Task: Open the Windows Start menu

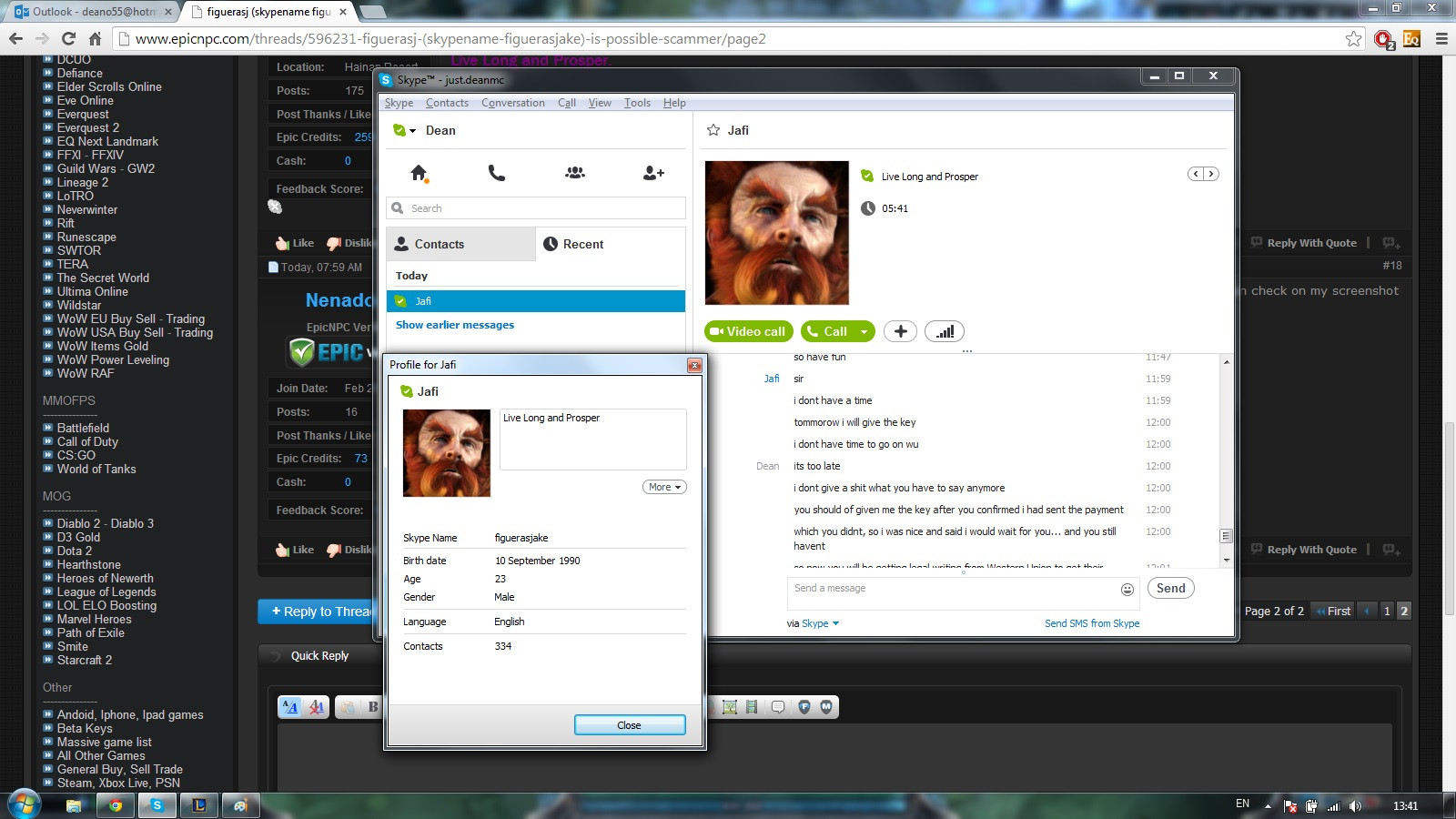Action: [x=24, y=804]
